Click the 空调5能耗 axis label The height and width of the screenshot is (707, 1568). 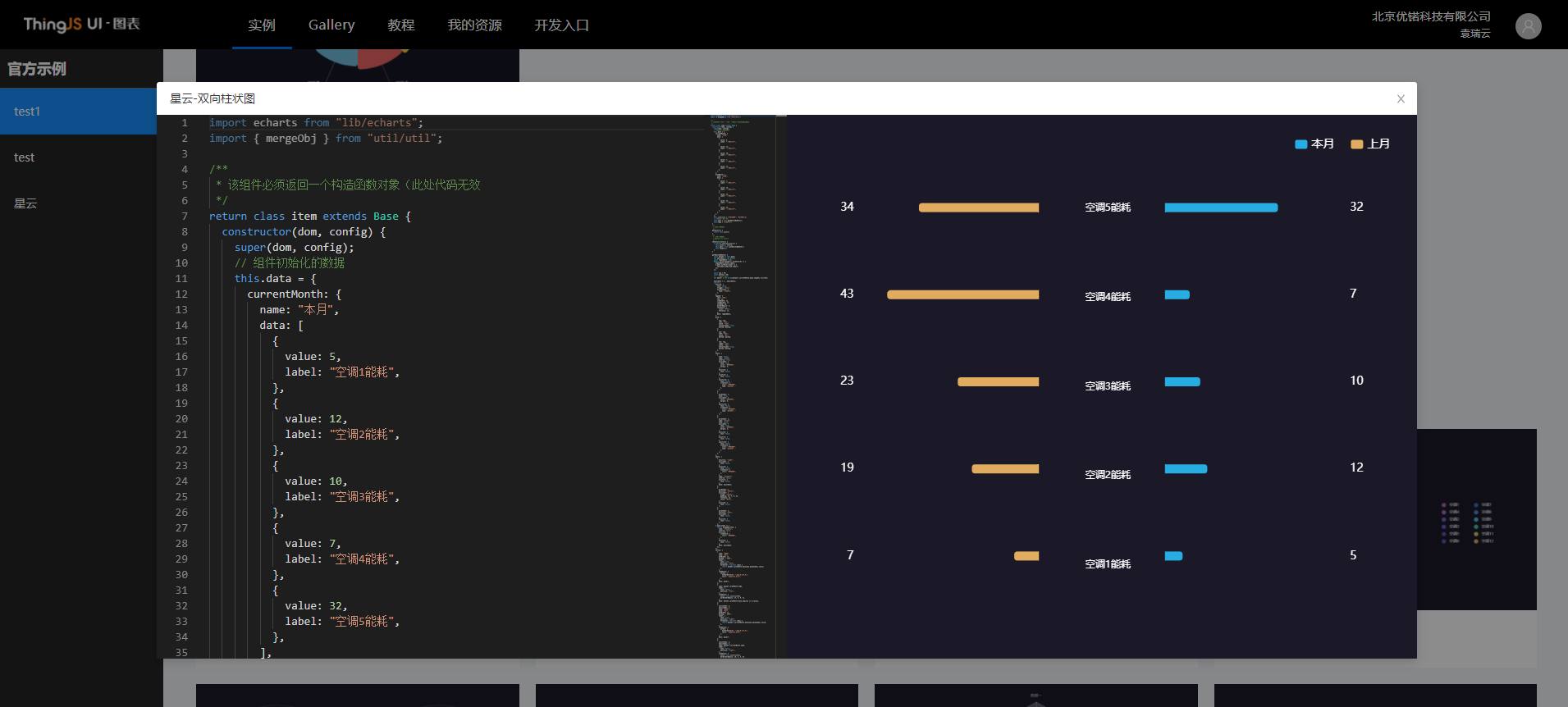pyautogui.click(x=1108, y=208)
